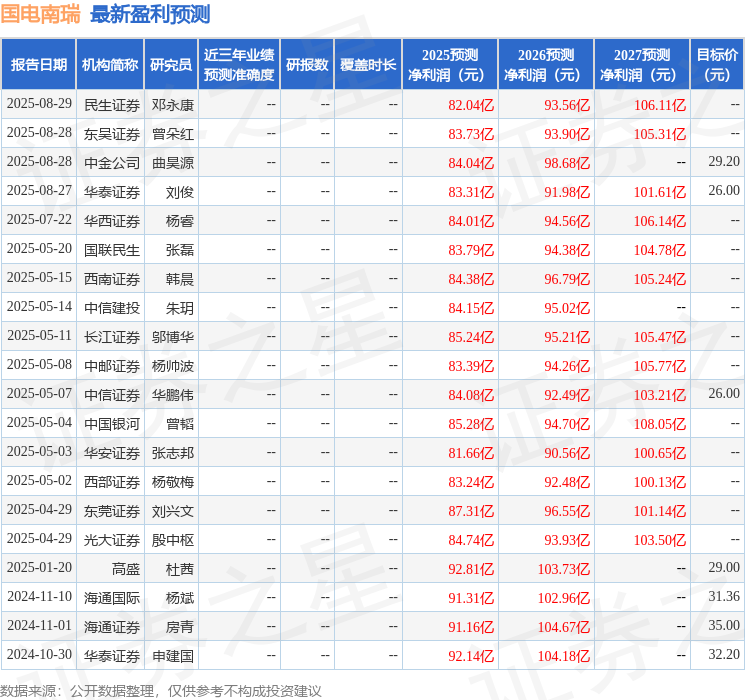Click the 2026预测净利润 header

546,65
